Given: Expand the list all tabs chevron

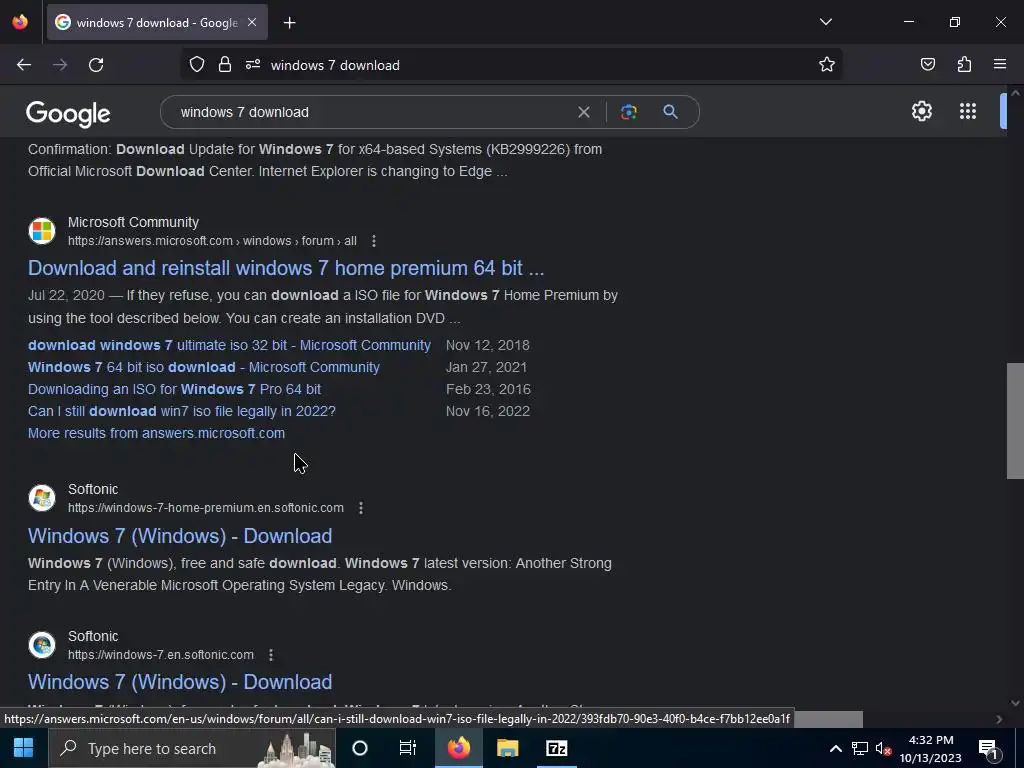Looking at the screenshot, I should [825, 22].
